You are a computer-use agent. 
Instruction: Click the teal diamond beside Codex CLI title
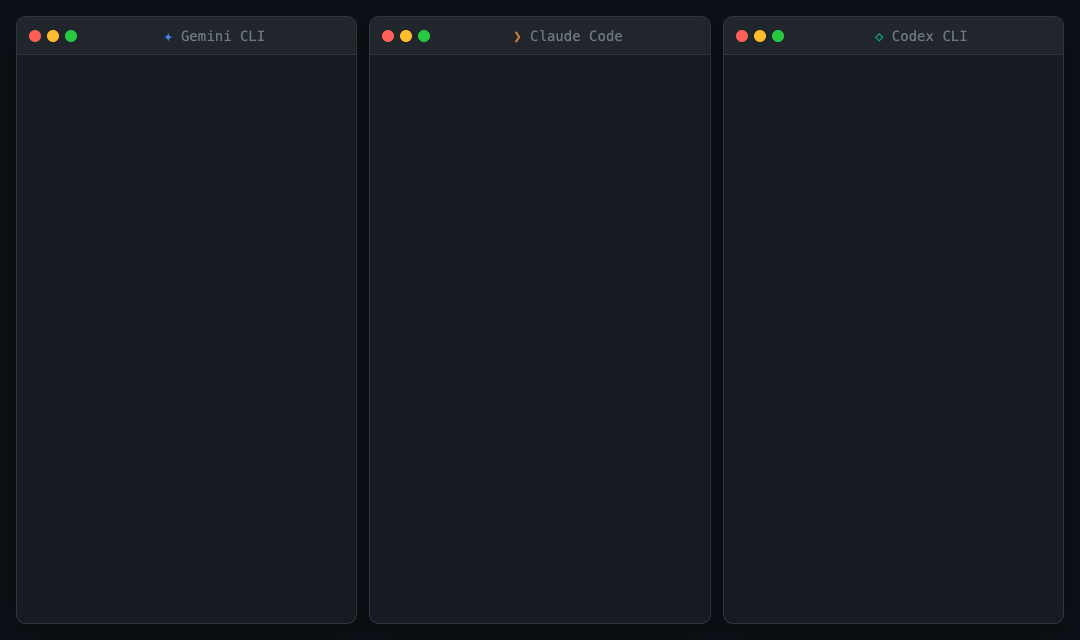880,36
